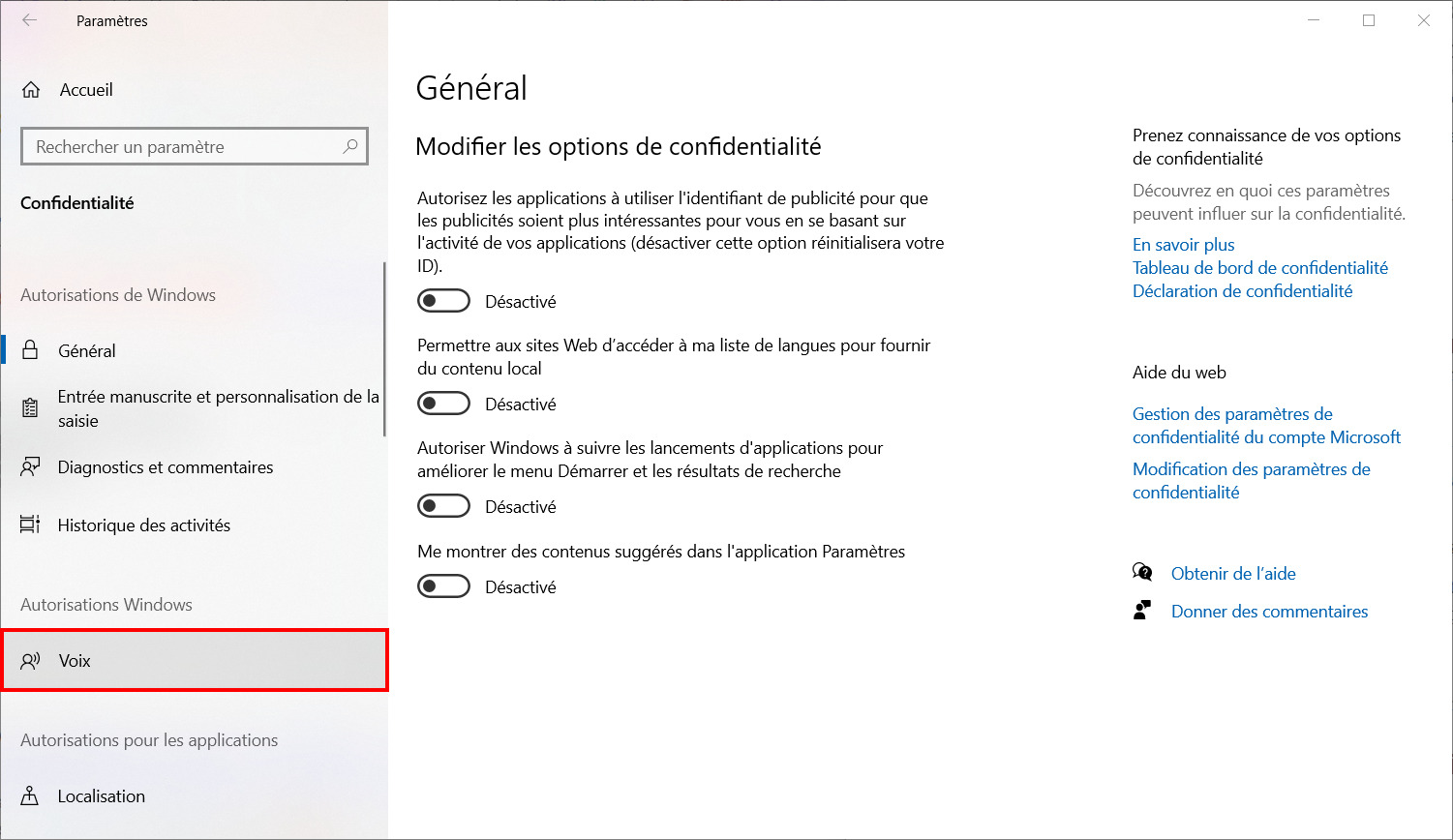This screenshot has height=840, width=1453.
Task: Toggle the advertising ID switch
Action: pos(443,301)
